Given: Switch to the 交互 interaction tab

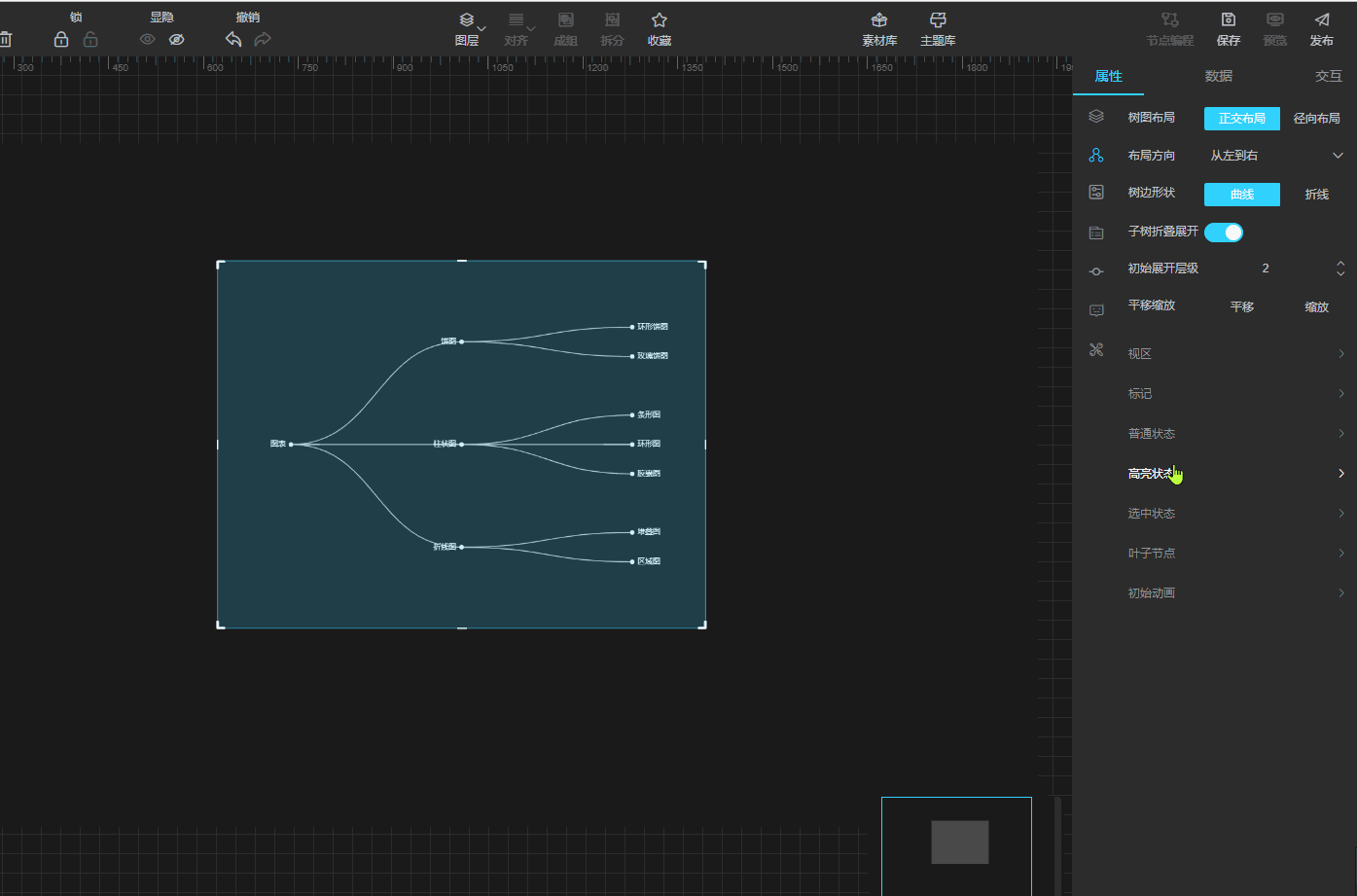Looking at the screenshot, I should coord(1329,76).
